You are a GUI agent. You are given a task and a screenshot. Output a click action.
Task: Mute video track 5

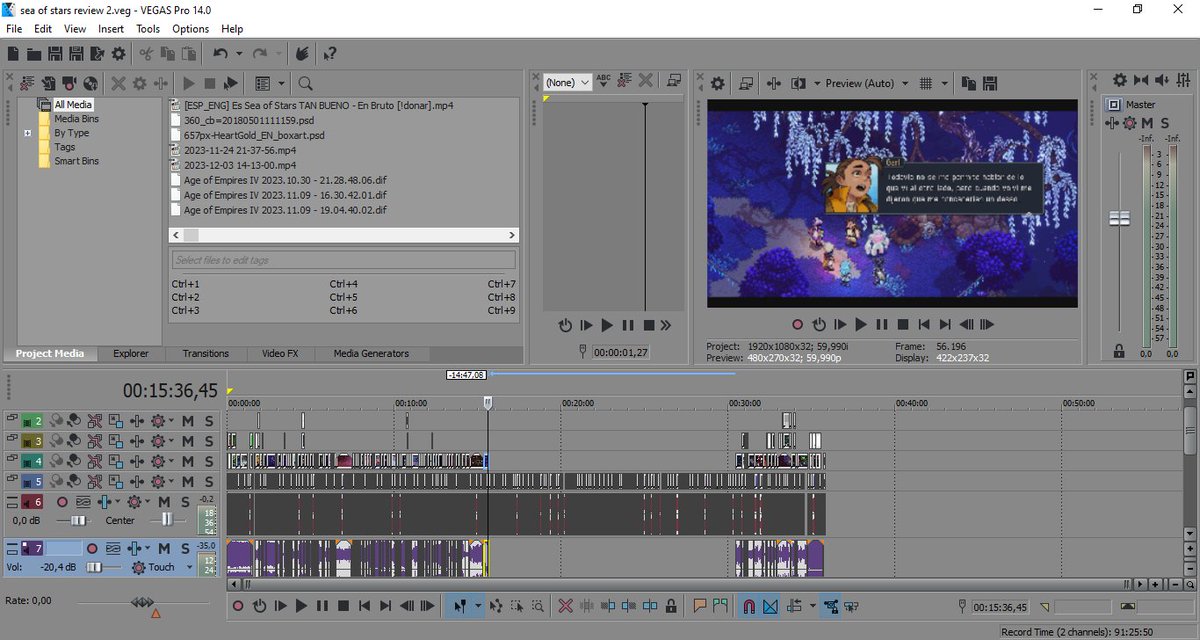coord(188,481)
